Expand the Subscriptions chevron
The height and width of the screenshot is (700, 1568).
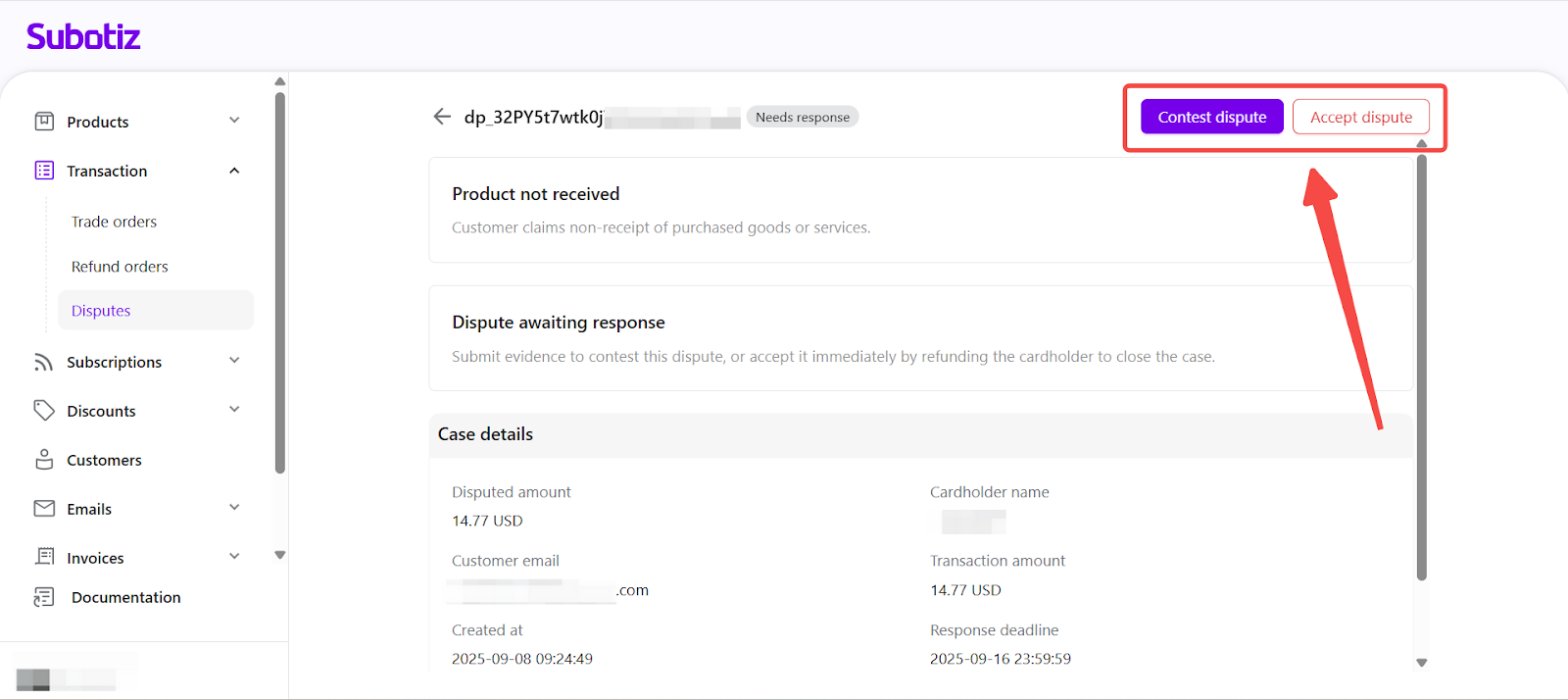click(234, 361)
